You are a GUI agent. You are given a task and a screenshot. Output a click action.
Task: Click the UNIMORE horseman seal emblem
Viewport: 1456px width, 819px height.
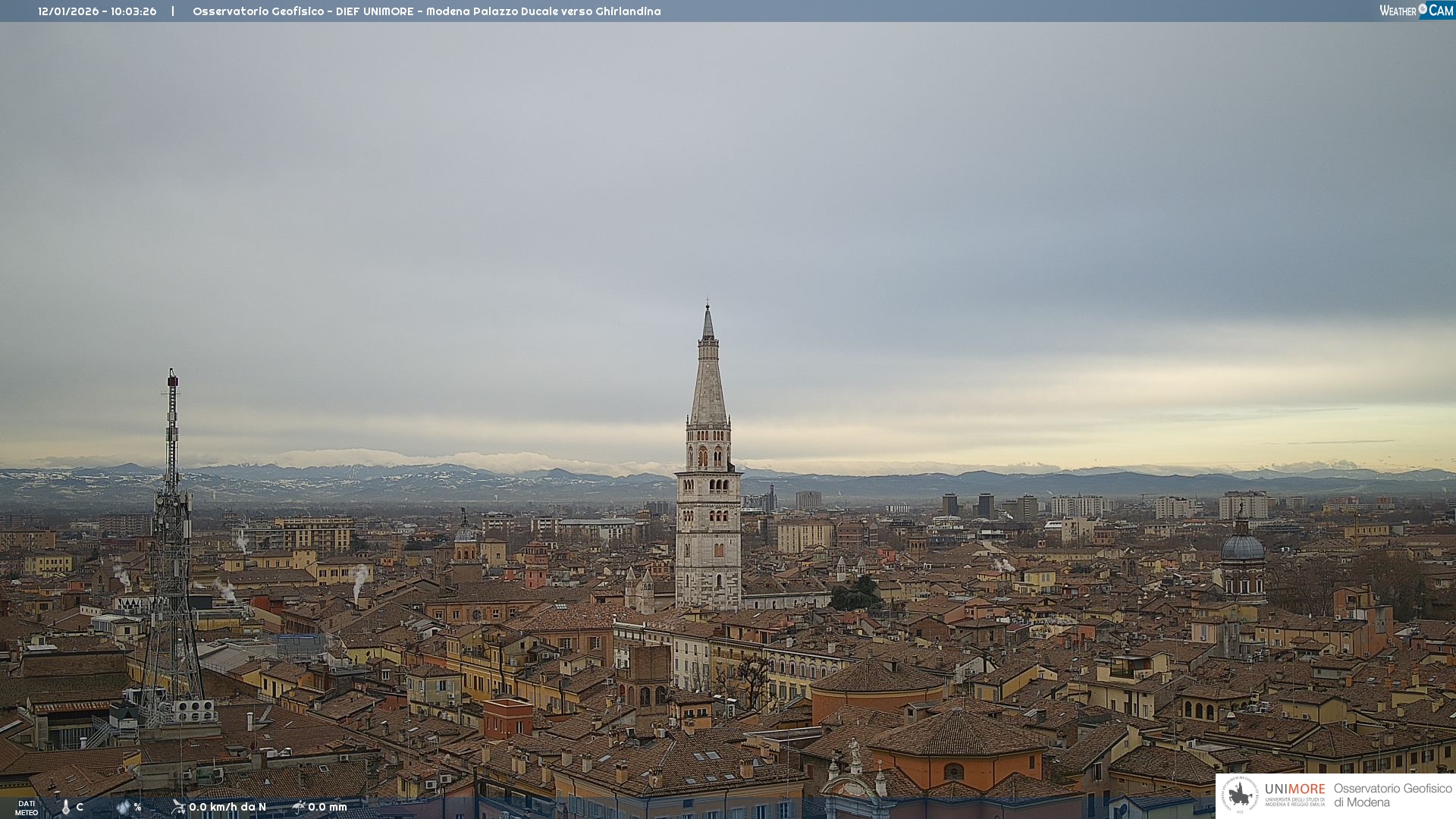1240,795
